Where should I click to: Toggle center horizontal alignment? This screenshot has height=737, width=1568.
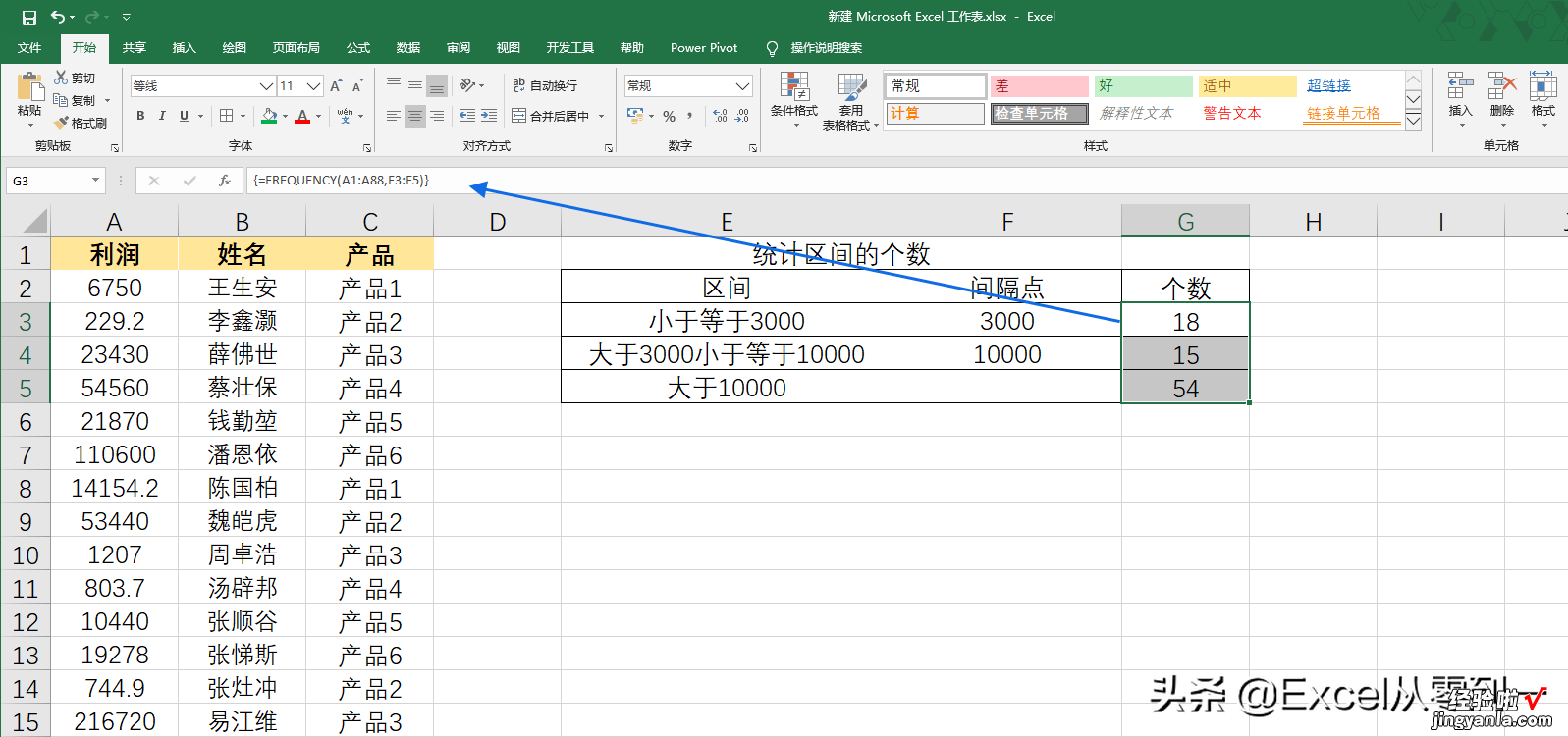415,116
